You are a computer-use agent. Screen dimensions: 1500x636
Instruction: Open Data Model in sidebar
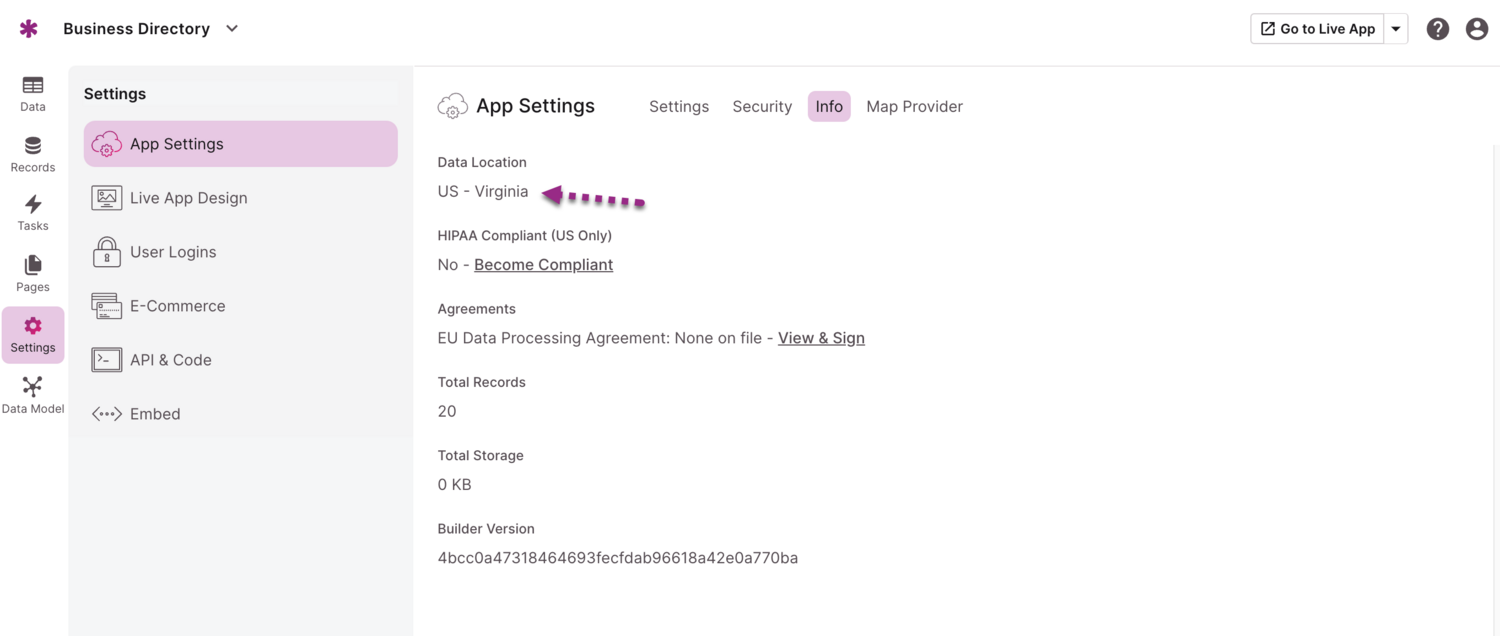(x=33, y=395)
